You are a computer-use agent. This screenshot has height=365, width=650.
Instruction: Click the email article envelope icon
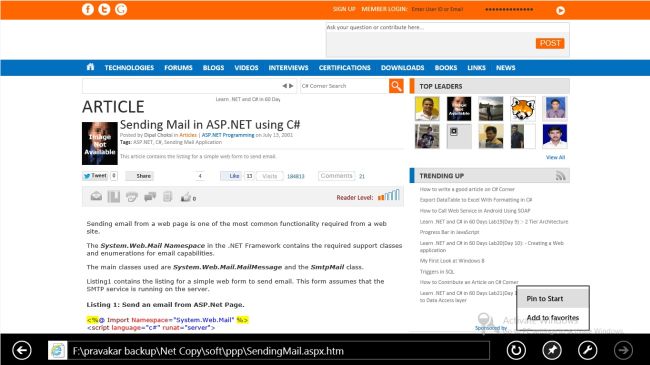click(96, 196)
